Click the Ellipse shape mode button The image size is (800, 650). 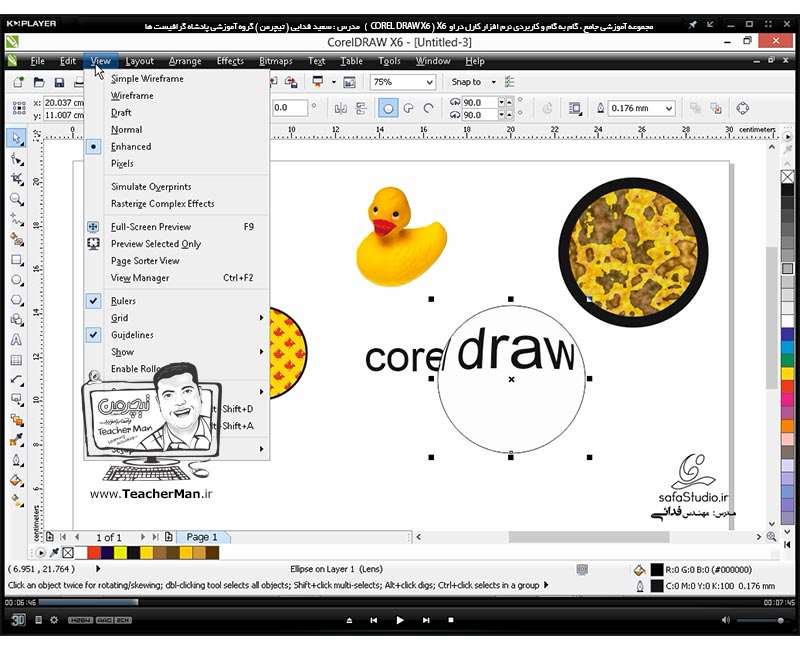point(388,108)
